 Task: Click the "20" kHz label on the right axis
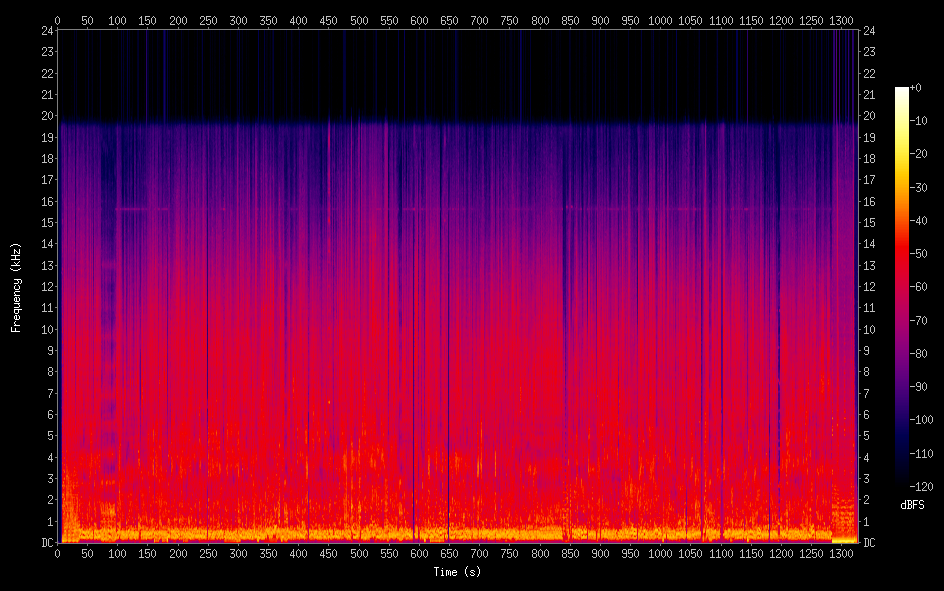click(x=869, y=115)
